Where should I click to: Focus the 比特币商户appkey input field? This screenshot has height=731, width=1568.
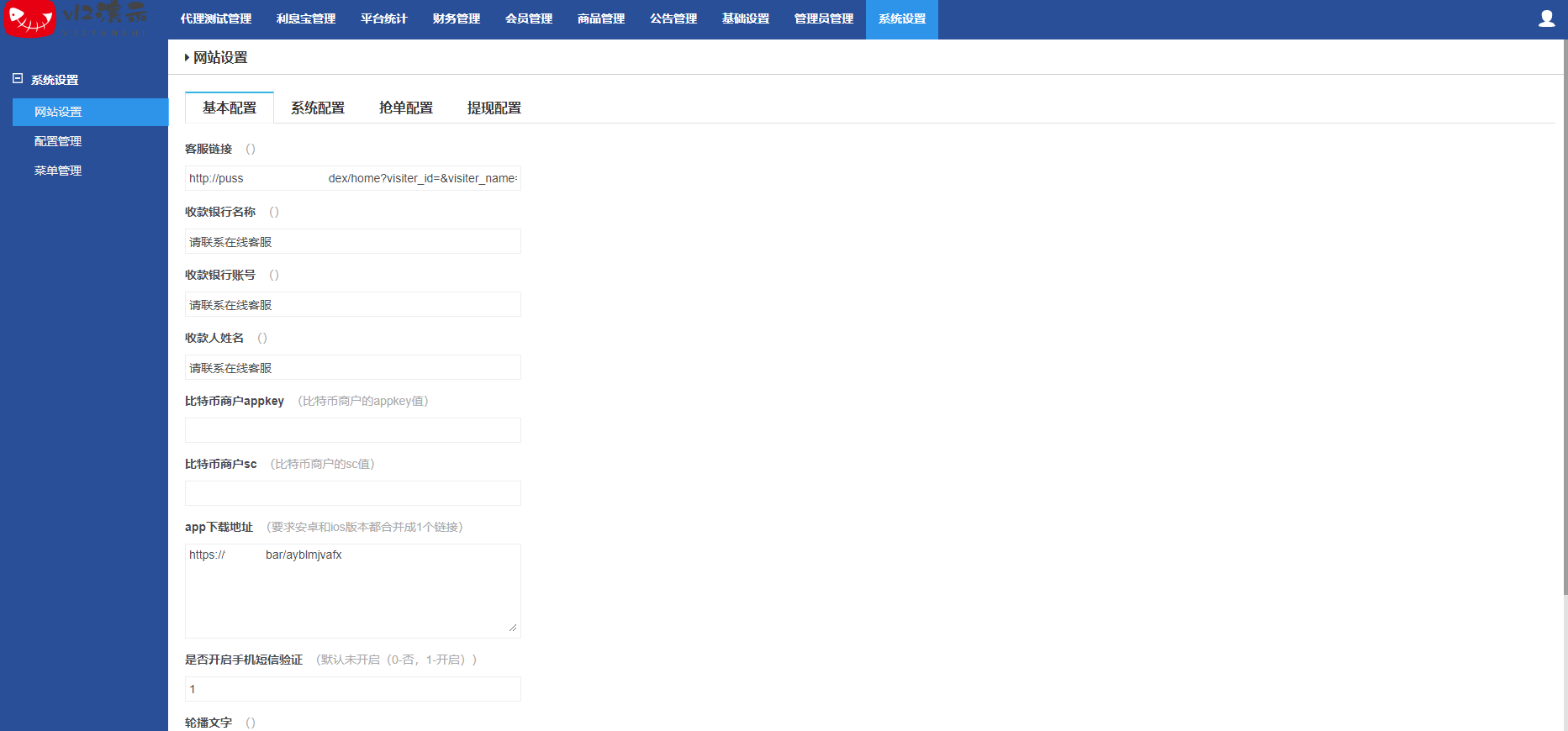click(x=353, y=430)
